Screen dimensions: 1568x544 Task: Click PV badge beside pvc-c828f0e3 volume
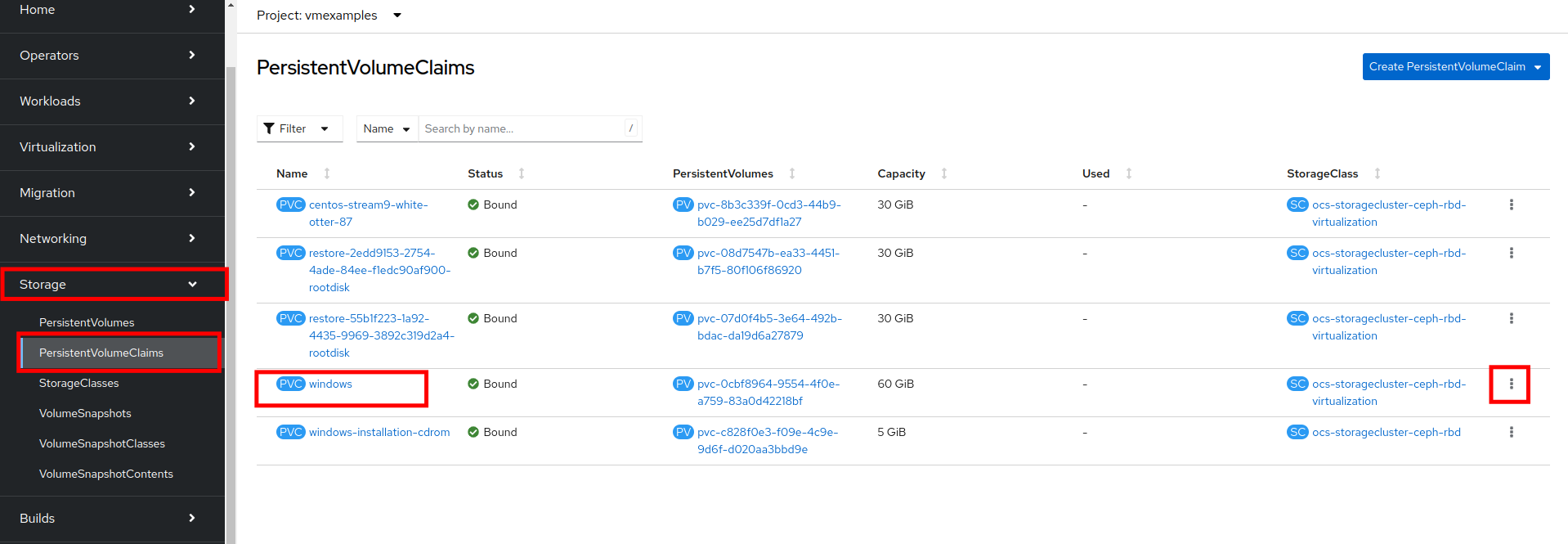tap(683, 432)
